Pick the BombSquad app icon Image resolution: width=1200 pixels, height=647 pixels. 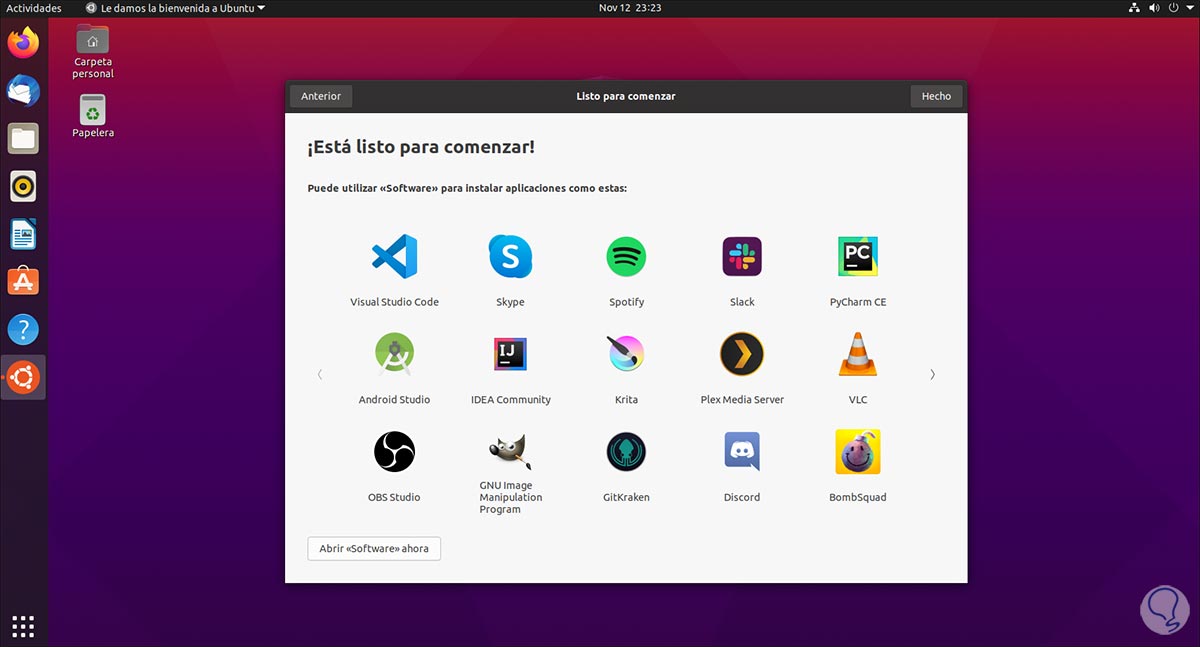[x=858, y=452]
